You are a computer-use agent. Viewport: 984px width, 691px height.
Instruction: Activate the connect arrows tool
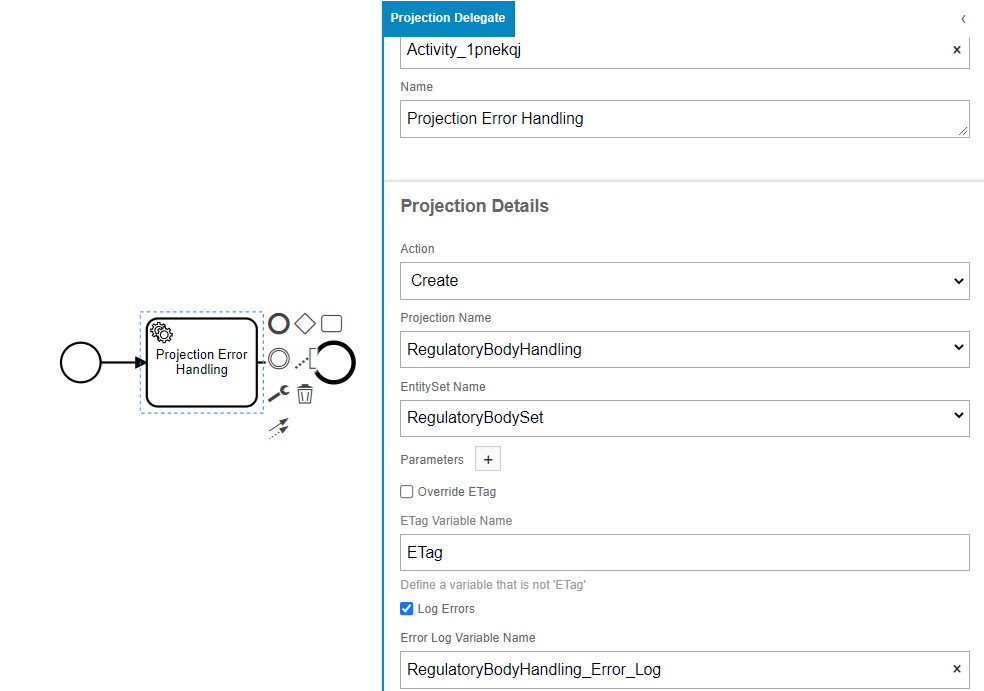click(x=279, y=428)
